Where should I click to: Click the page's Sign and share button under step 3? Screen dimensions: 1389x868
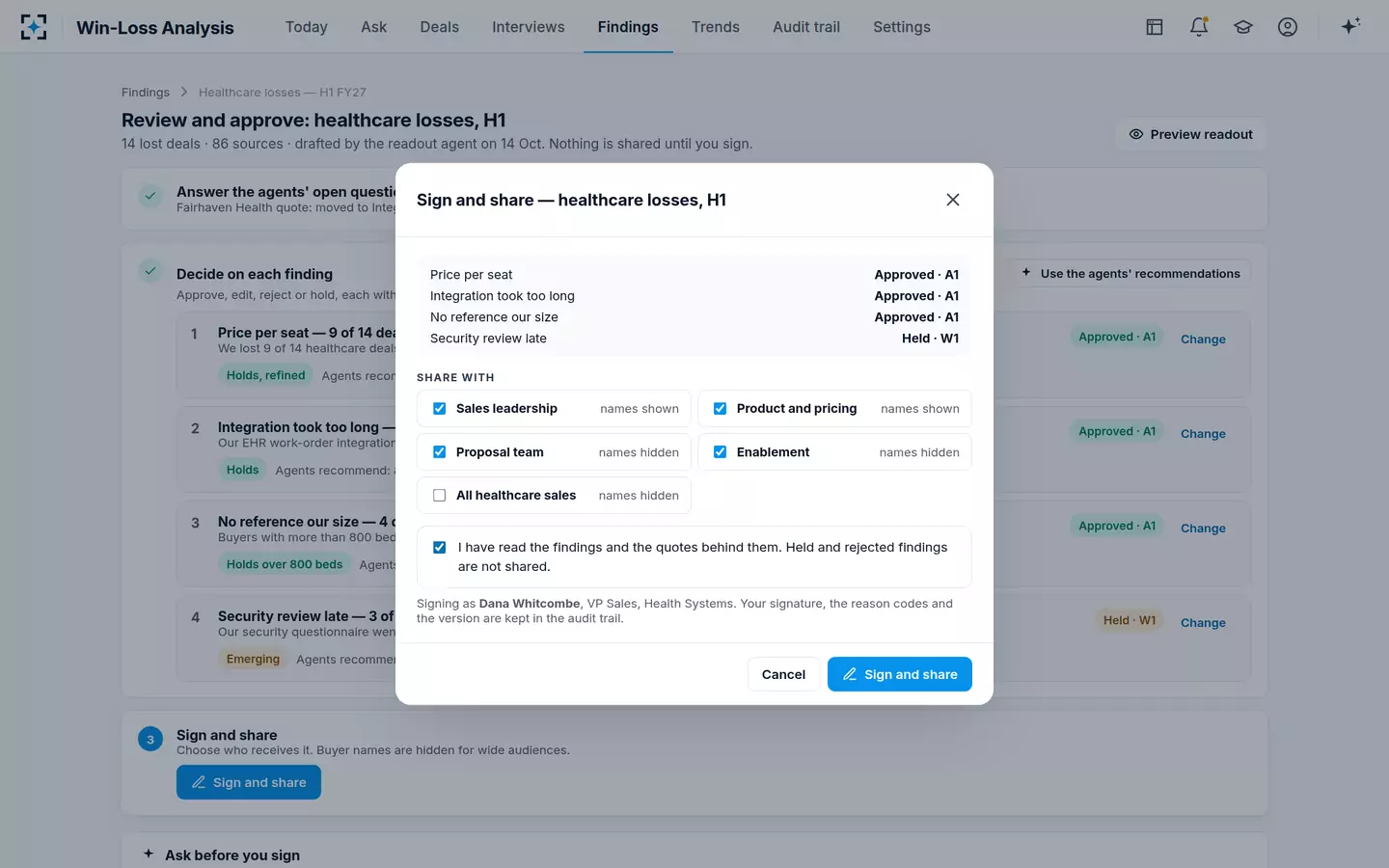pyautogui.click(x=249, y=782)
